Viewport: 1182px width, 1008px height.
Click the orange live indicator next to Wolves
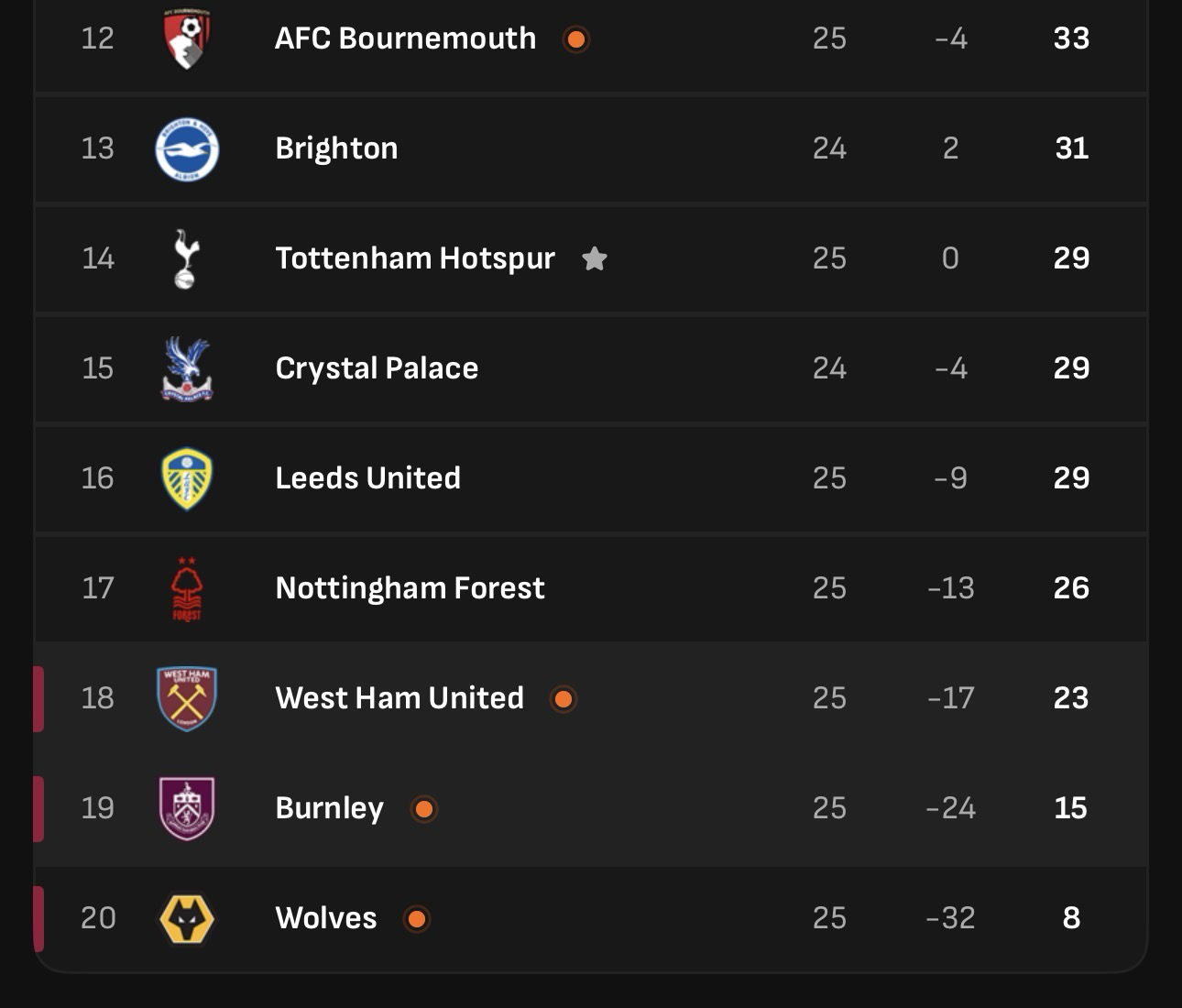(417, 919)
